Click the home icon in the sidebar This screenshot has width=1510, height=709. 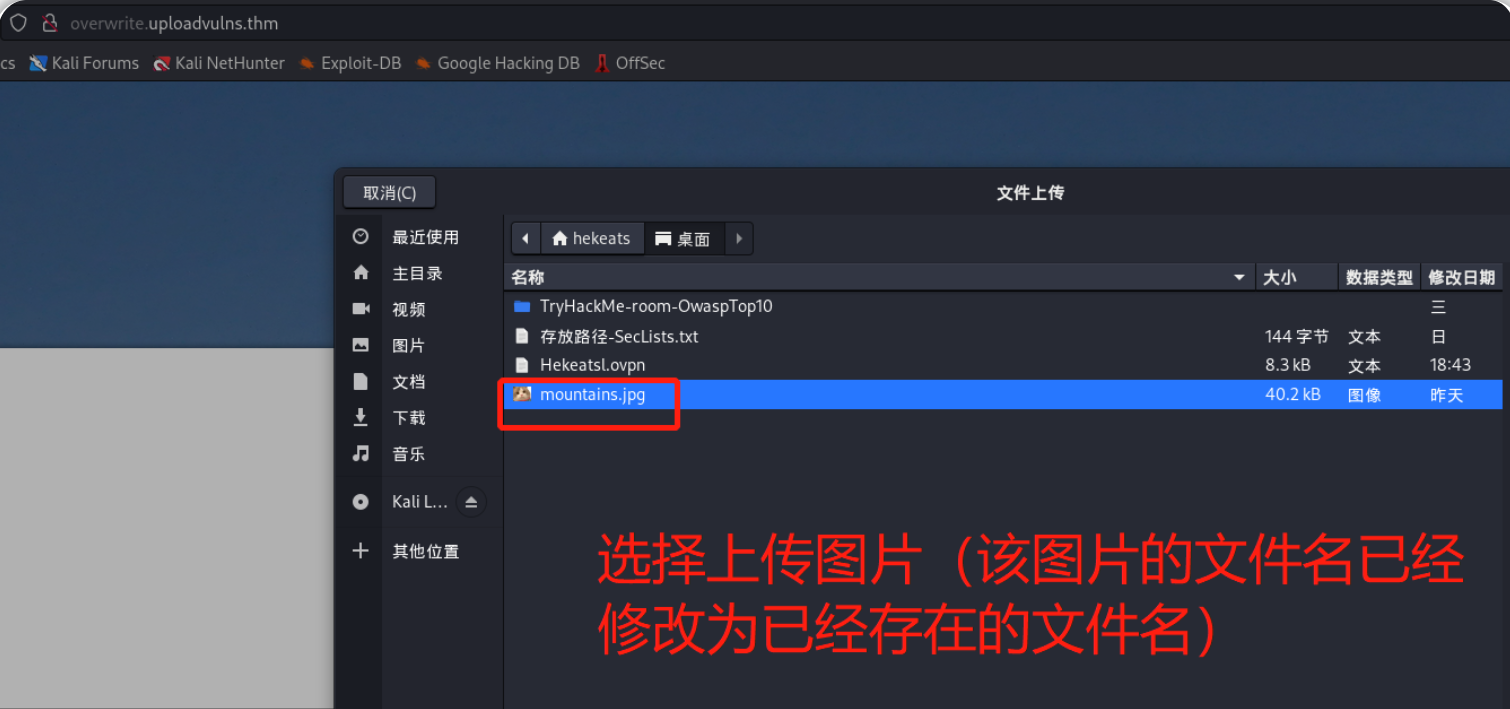pos(361,273)
